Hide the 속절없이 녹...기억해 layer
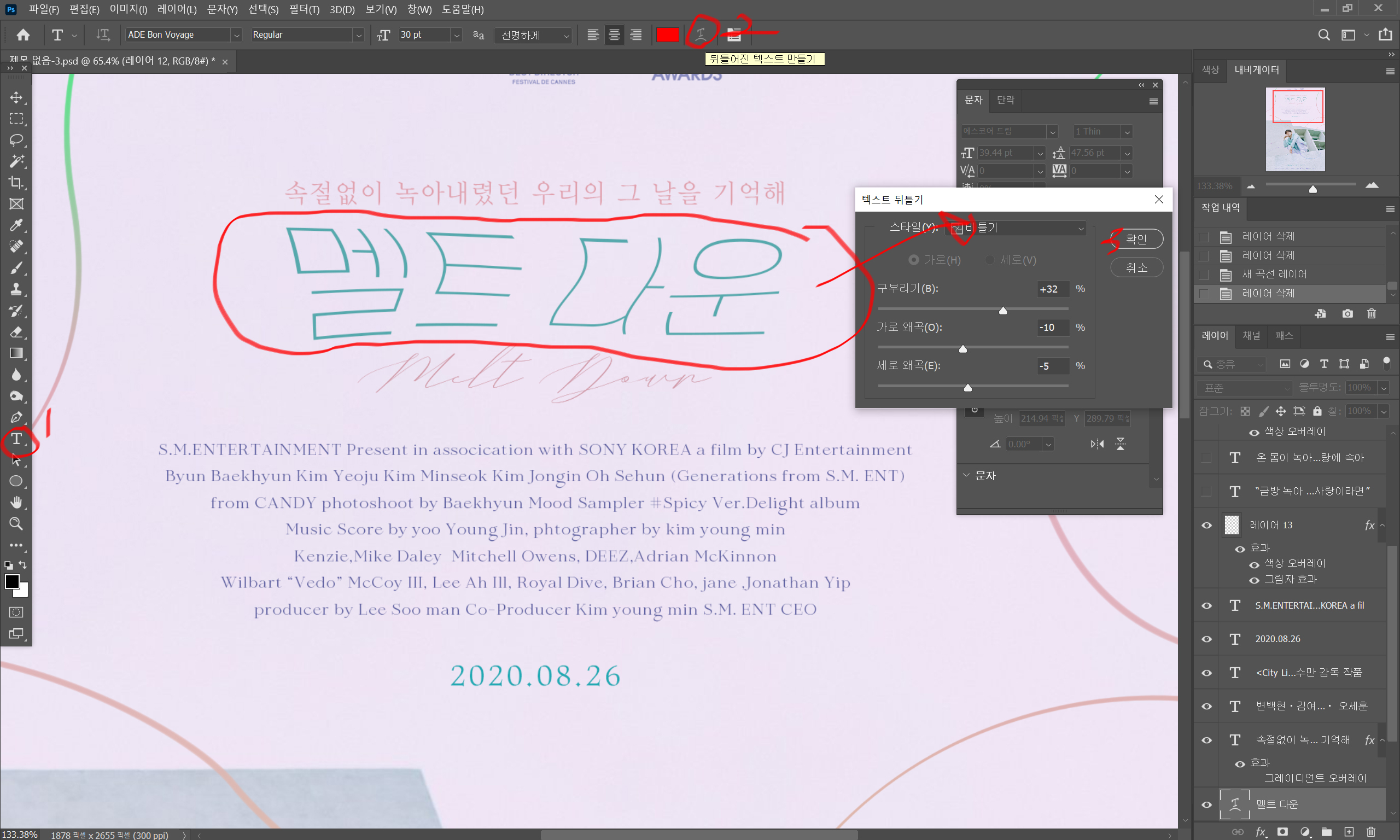1400x840 pixels. [x=1206, y=740]
